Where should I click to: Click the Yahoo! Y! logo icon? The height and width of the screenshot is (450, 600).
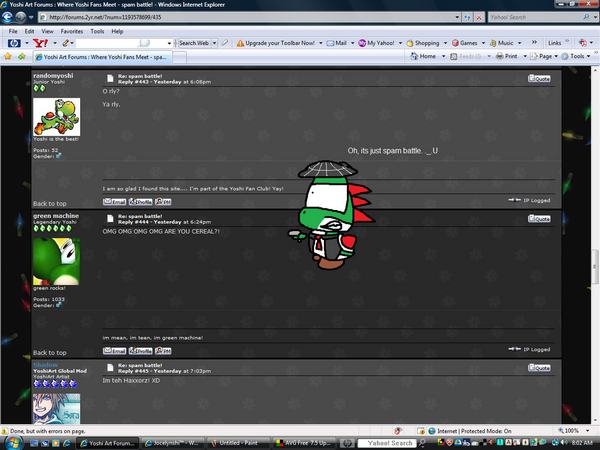pos(40,43)
